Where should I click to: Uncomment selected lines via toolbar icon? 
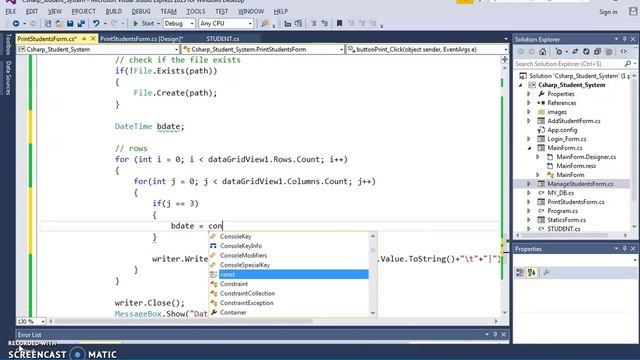pyautogui.click(x=324, y=24)
